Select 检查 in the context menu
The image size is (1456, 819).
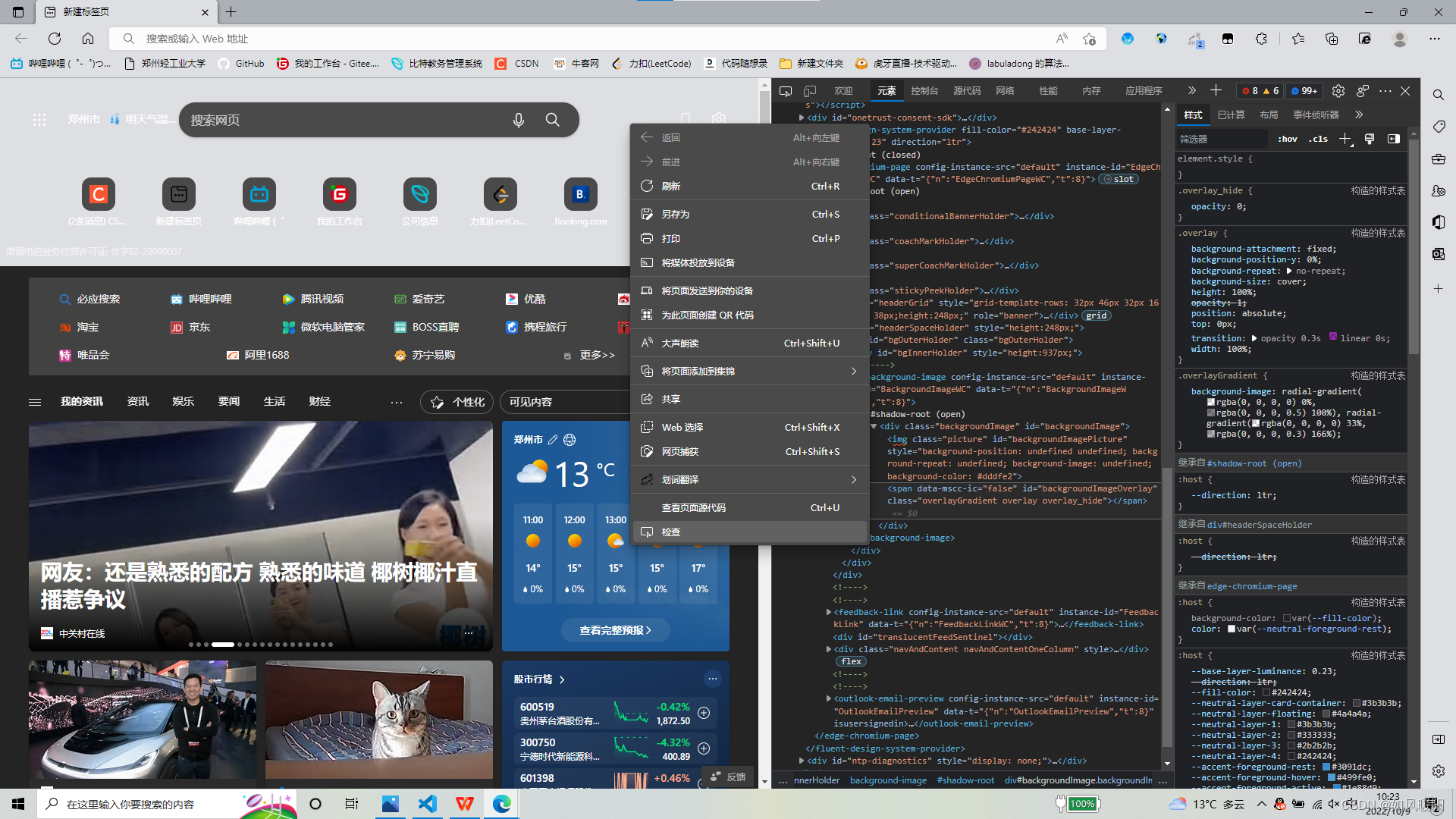(x=750, y=532)
